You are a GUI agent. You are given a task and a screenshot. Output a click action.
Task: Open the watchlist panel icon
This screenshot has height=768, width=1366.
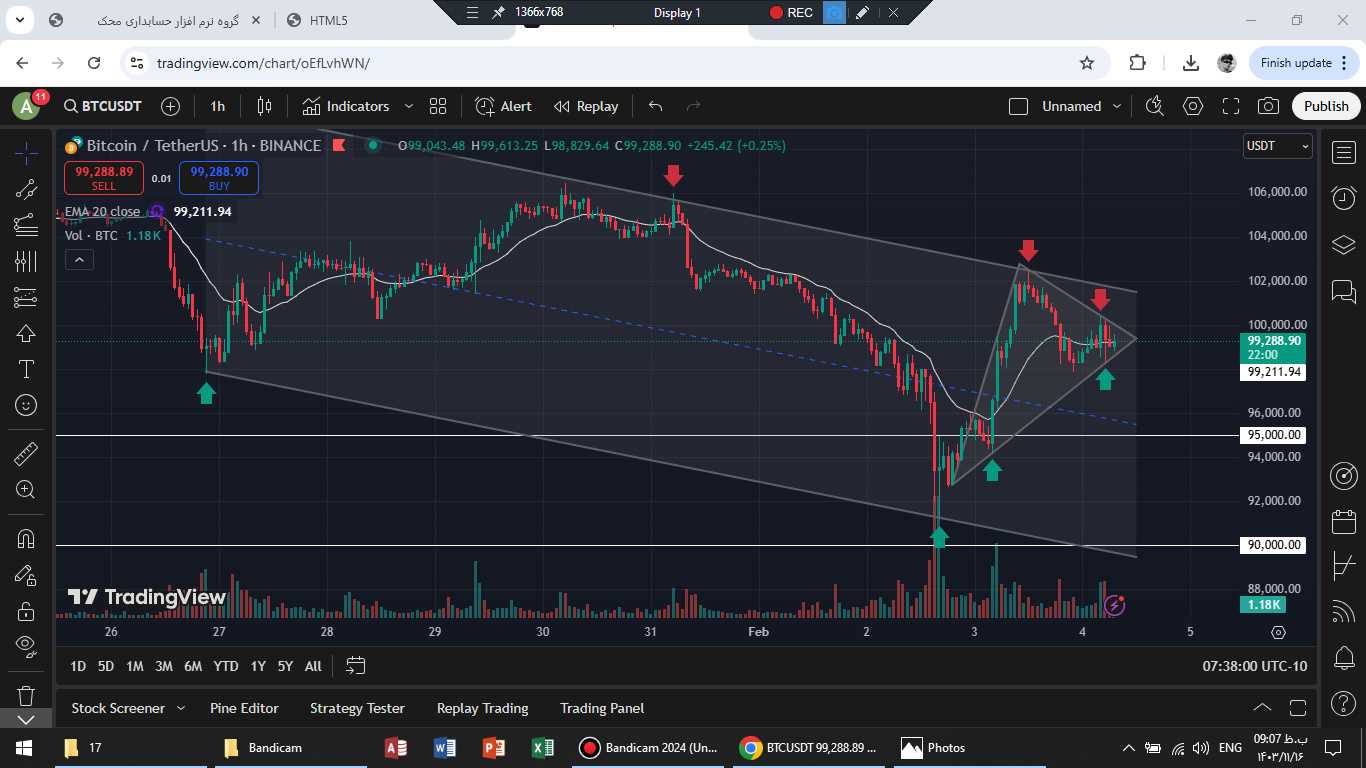point(1344,153)
